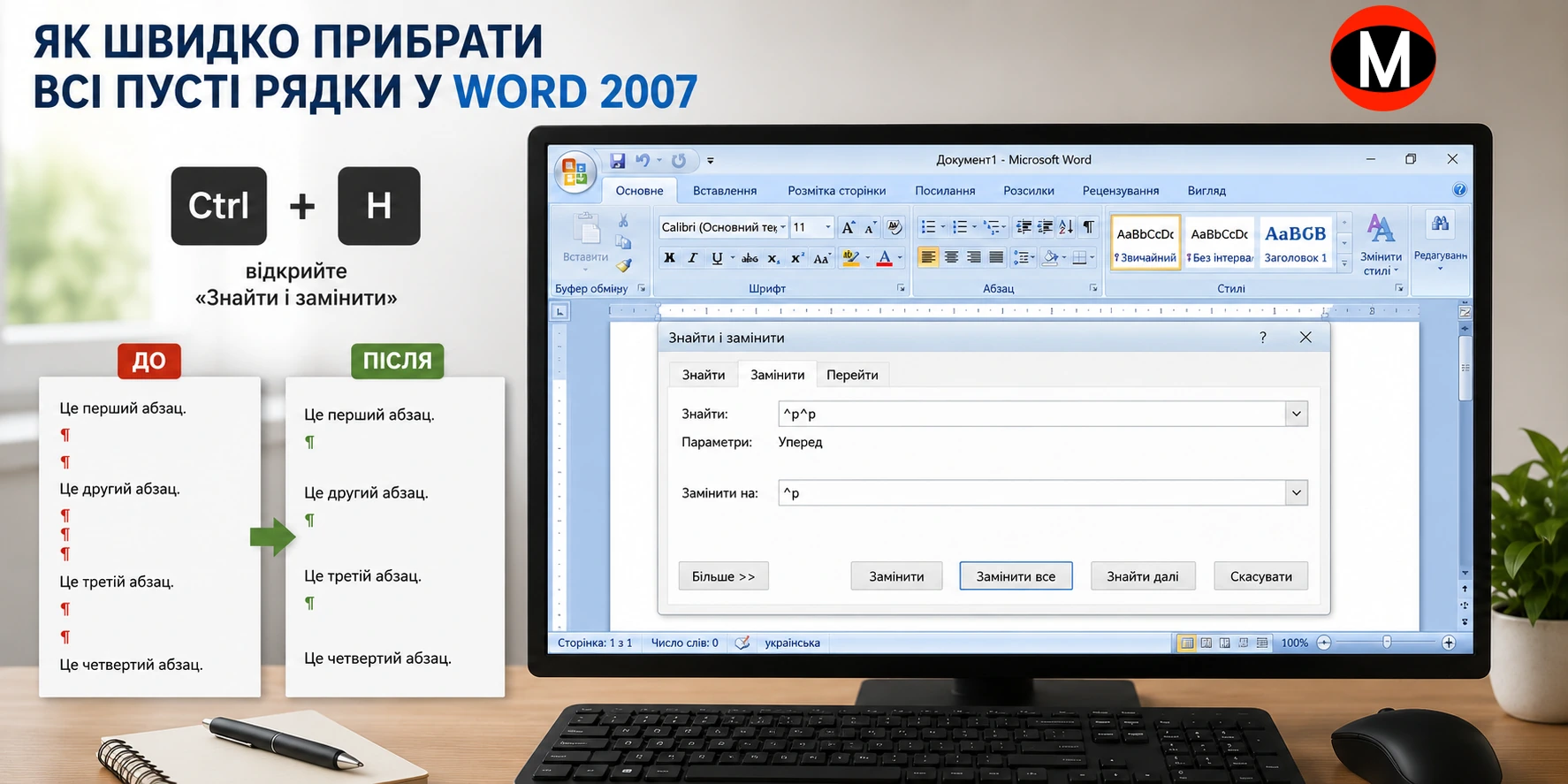Screen dimensions: 1568x784
Task: Expand the styles gallery more arrow
Action: tap(1344, 263)
